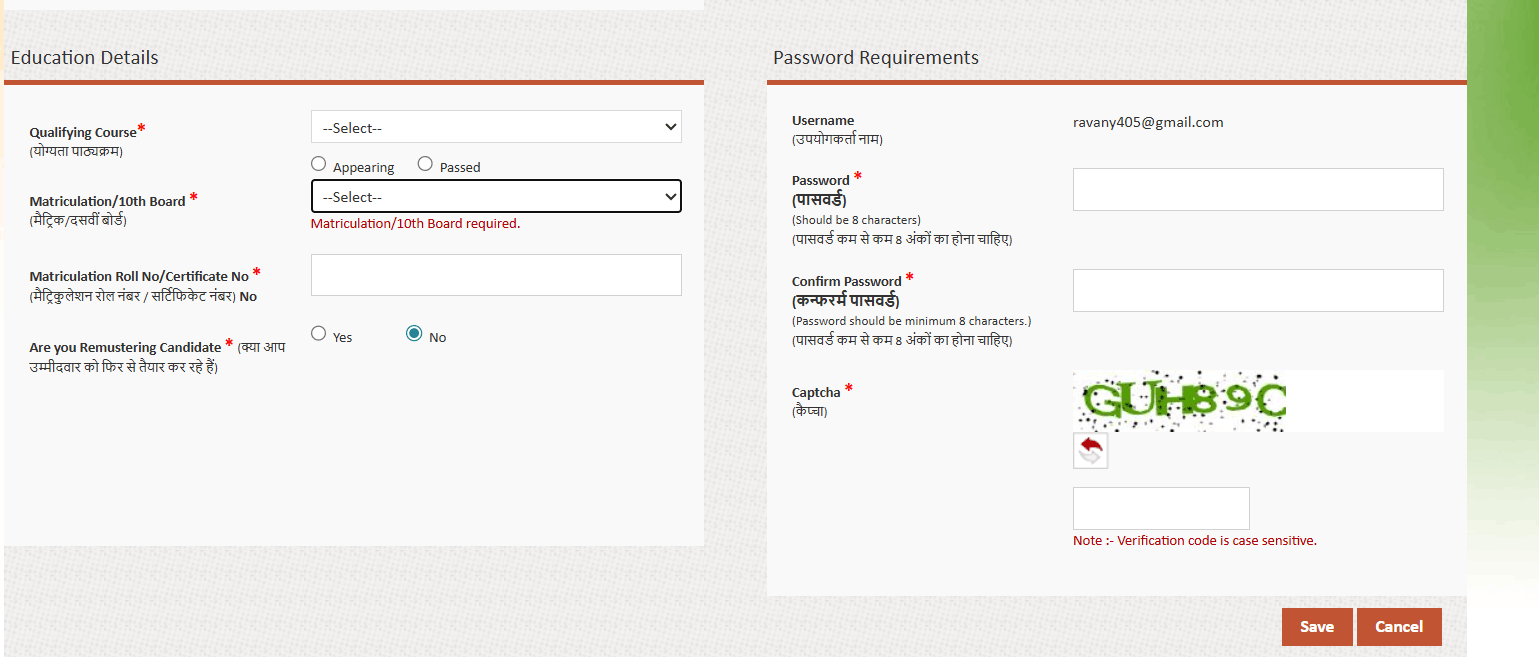The height and width of the screenshot is (657, 1539).
Task: Focus the Matriculation Roll No input field
Action: [496, 275]
